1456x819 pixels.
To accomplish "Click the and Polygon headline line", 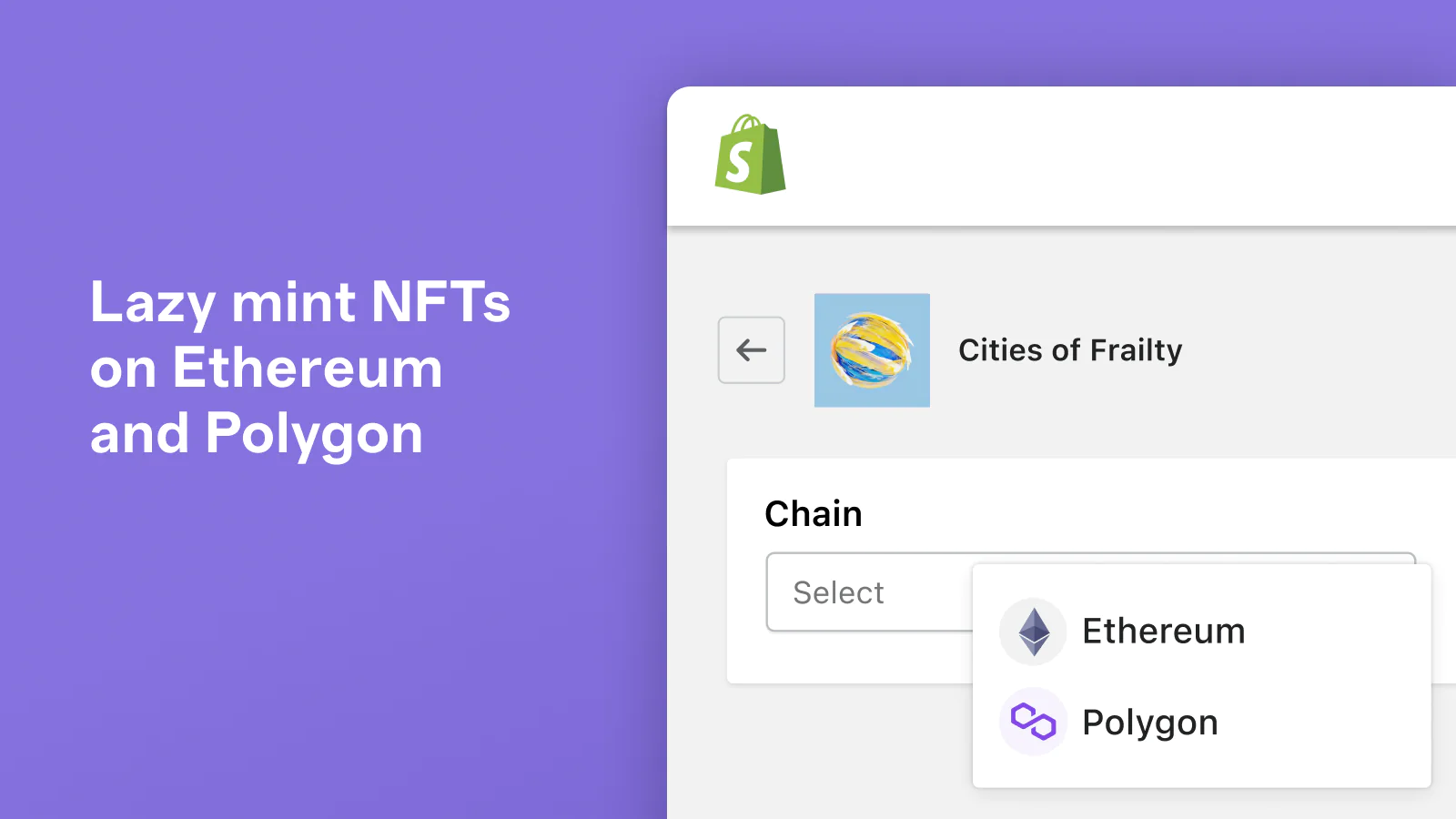I will coord(257,434).
